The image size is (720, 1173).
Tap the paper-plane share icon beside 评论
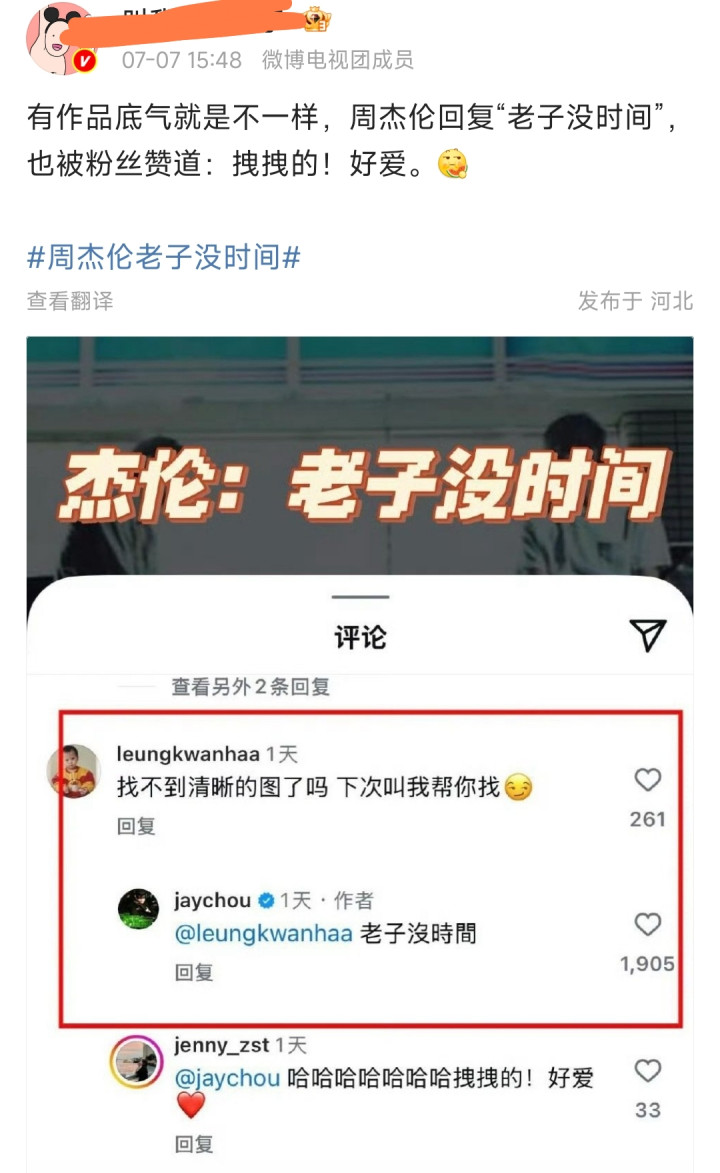coord(648,636)
